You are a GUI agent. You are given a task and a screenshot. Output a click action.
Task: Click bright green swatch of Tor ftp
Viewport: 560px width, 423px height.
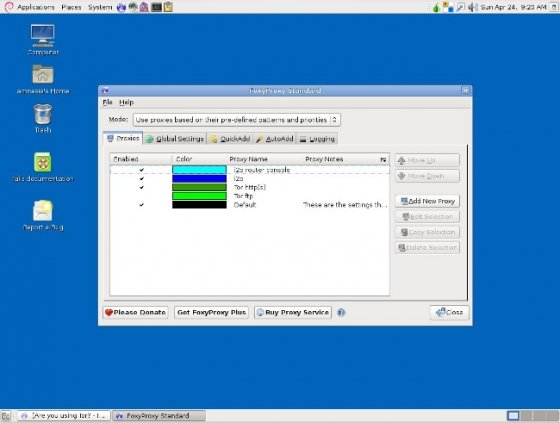coord(199,196)
